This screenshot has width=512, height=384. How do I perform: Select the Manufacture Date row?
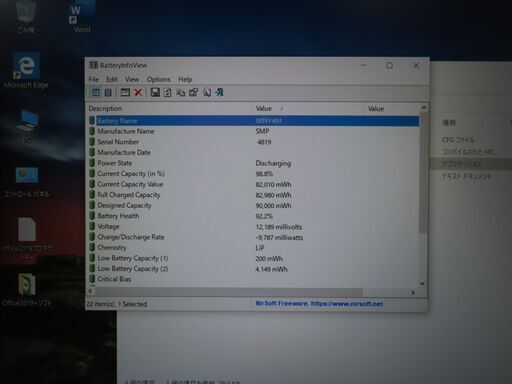[254, 153]
